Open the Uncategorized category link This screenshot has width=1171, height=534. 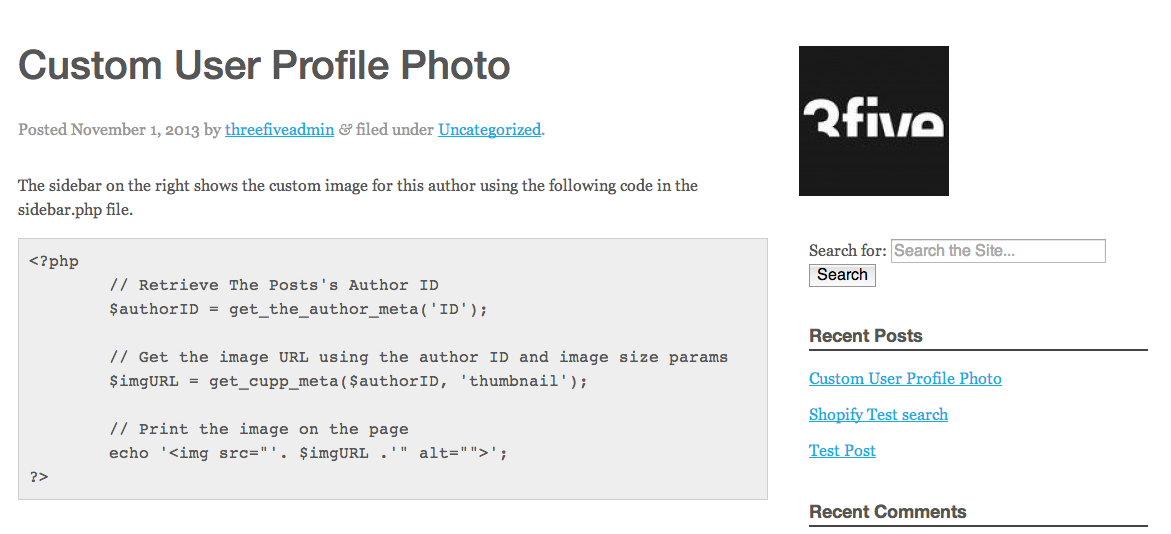coord(489,129)
